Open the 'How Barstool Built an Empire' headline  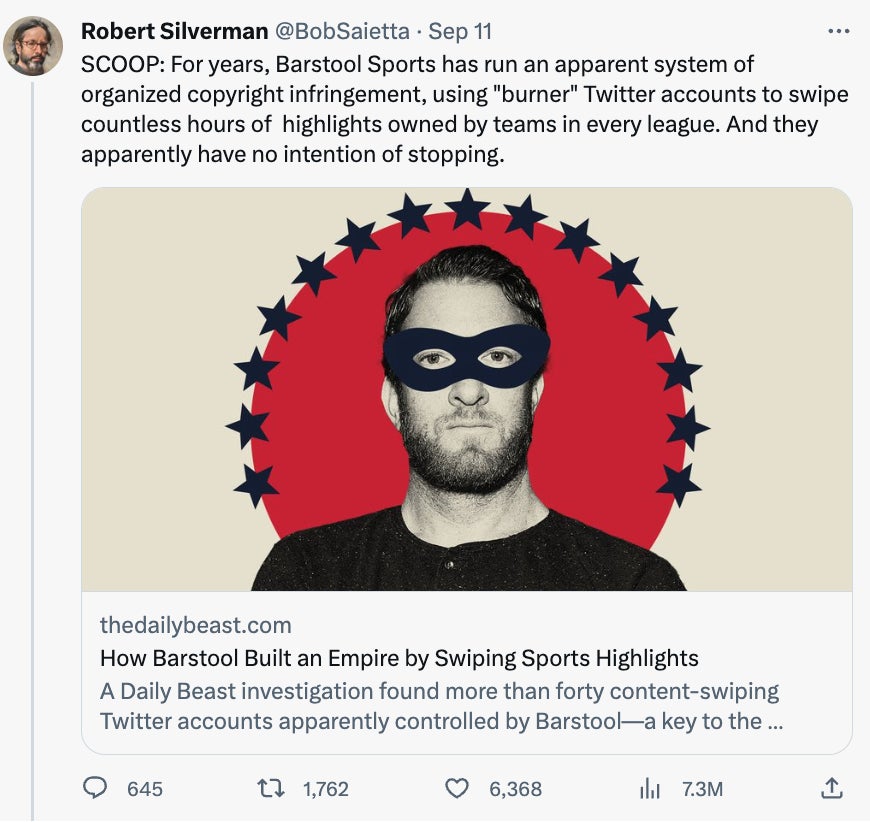click(399, 658)
